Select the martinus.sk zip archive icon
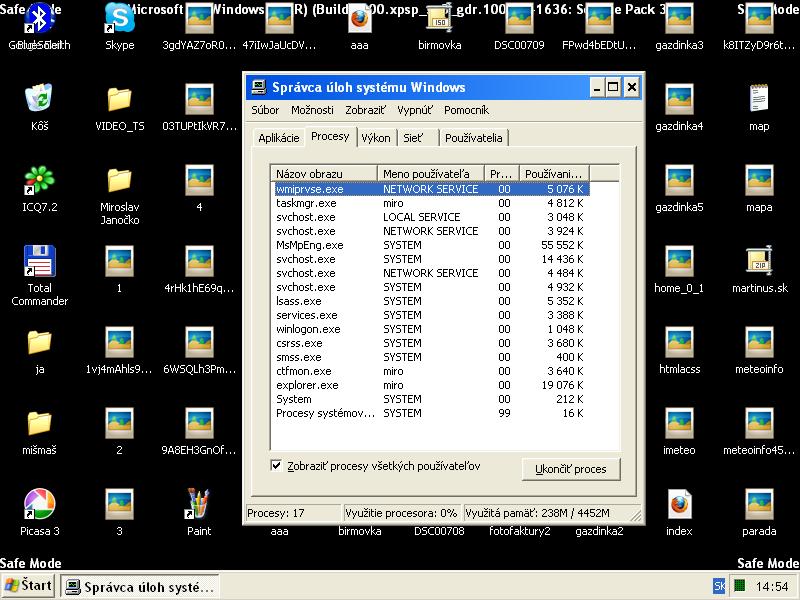Viewport: 800px width, 600px height. point(759,261)
